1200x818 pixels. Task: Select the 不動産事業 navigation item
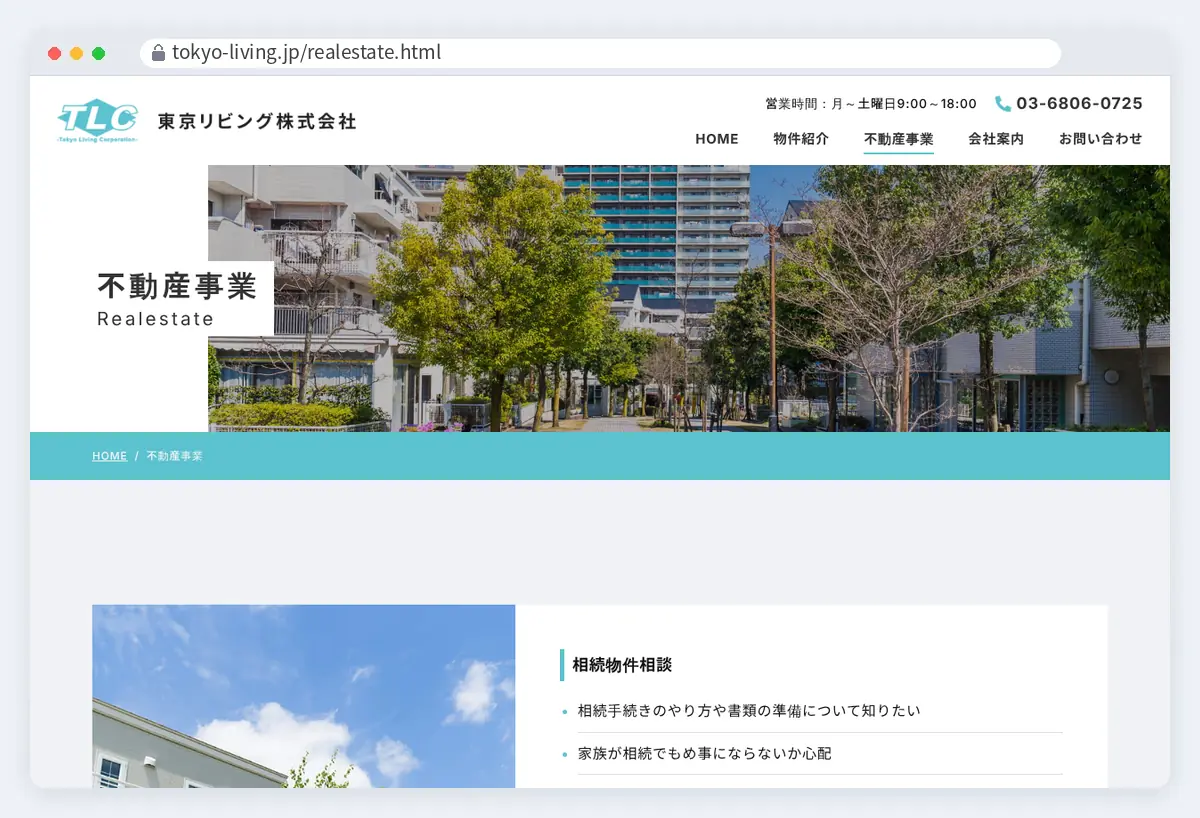click(x=899, y=139)
